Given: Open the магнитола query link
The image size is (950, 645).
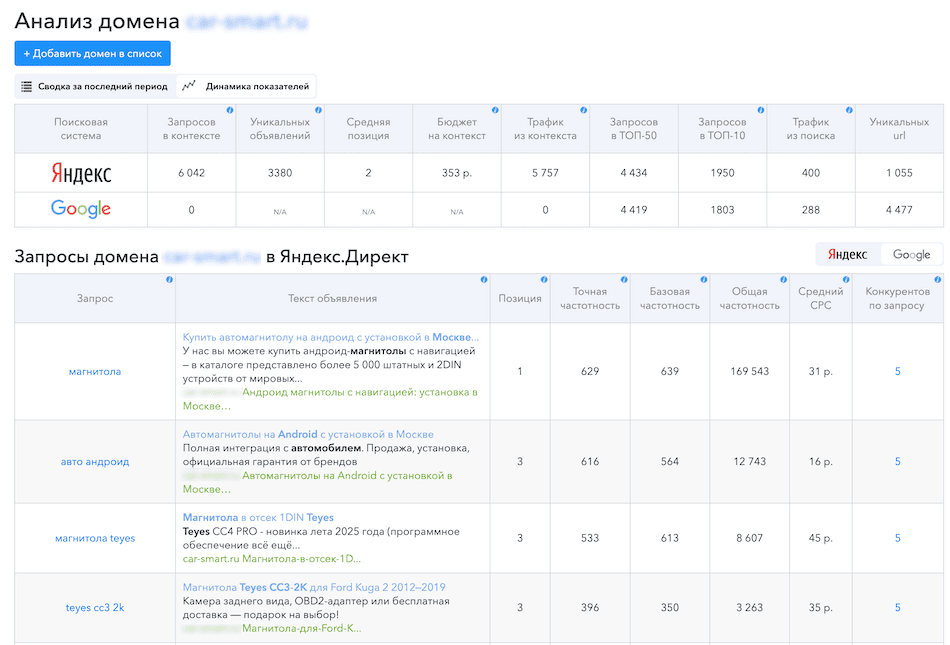Looking at the screenshot, I should [x=95, y=372].
